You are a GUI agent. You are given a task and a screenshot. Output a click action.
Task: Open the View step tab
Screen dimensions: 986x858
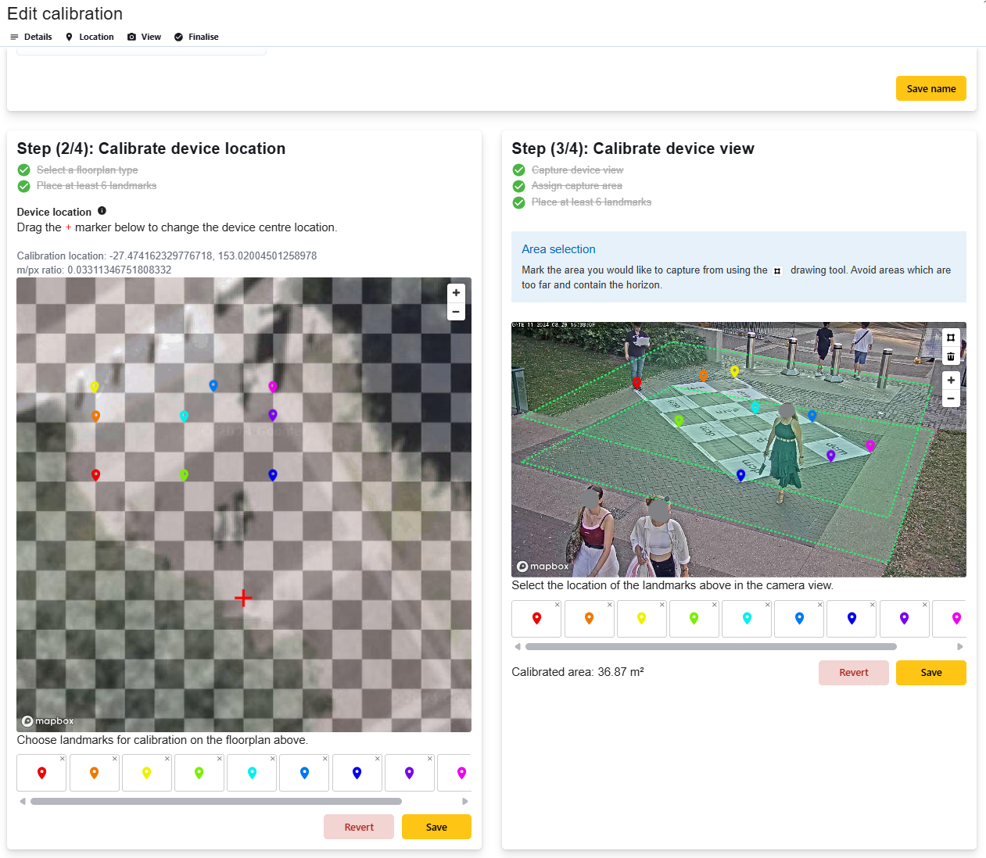144,37
